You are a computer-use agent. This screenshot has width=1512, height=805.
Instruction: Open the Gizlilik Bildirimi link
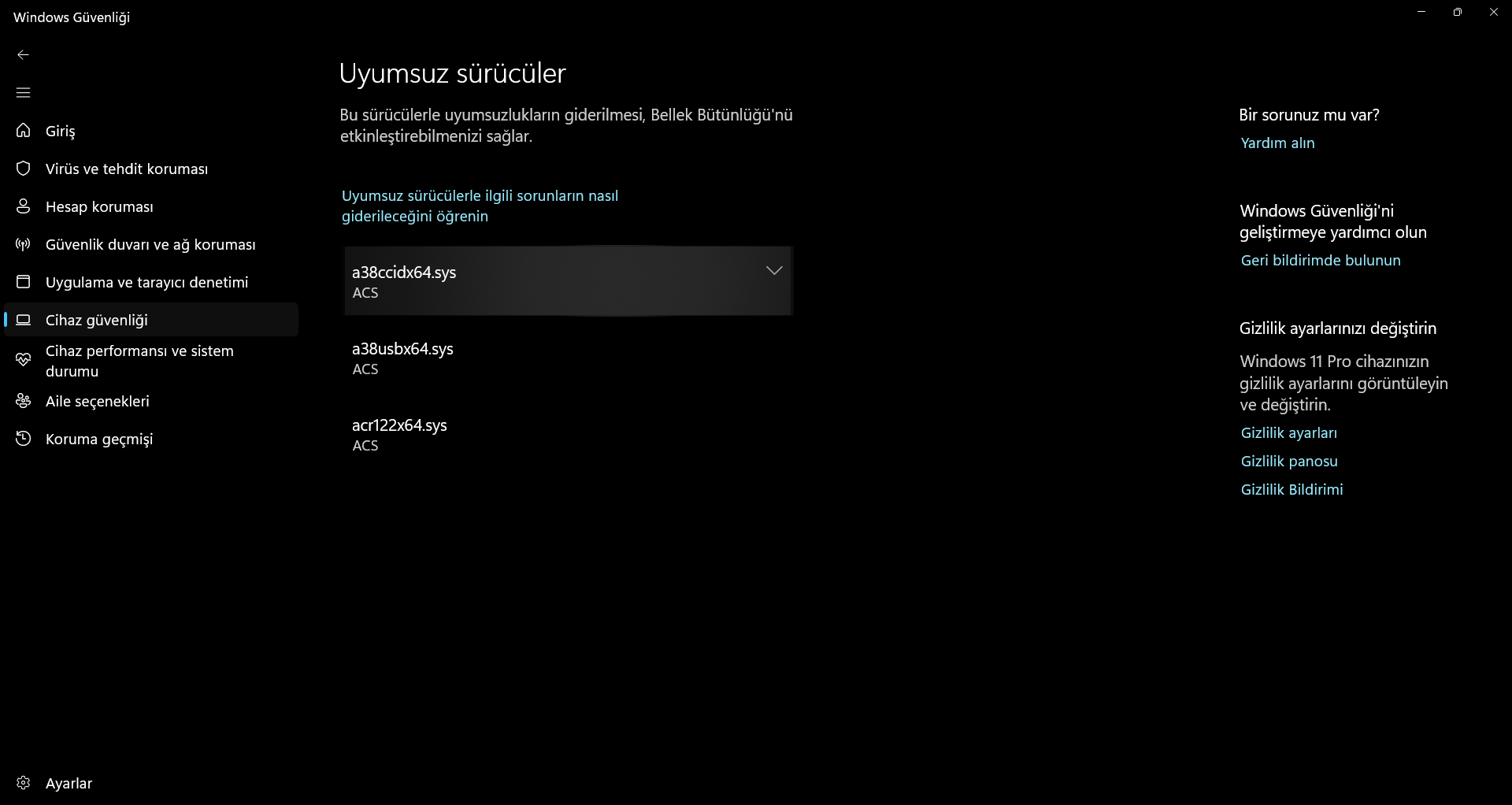[x=1291, y=490]
